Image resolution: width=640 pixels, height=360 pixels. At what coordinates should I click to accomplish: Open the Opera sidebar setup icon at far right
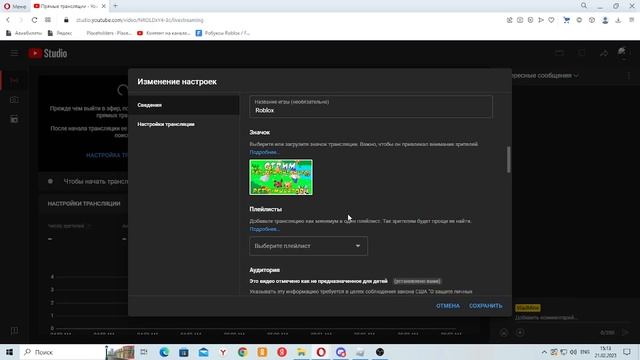[631, 20]
